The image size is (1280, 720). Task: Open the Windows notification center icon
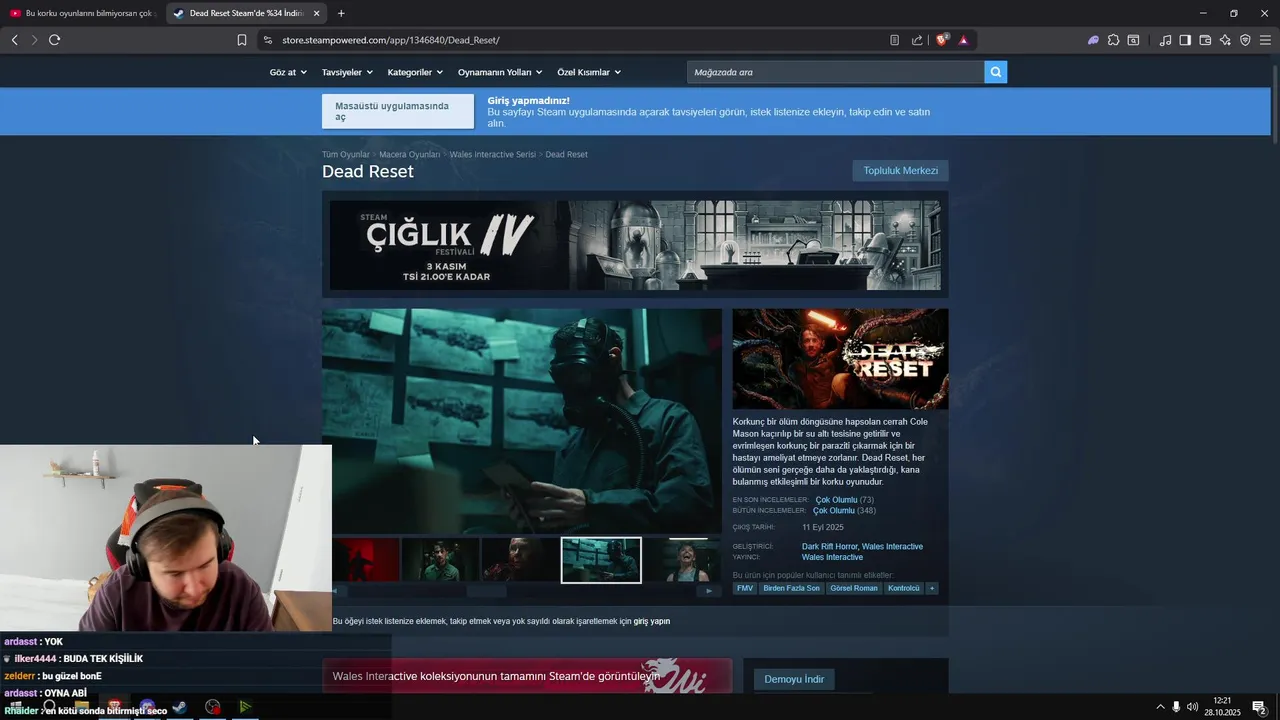tap(1259, 707)
